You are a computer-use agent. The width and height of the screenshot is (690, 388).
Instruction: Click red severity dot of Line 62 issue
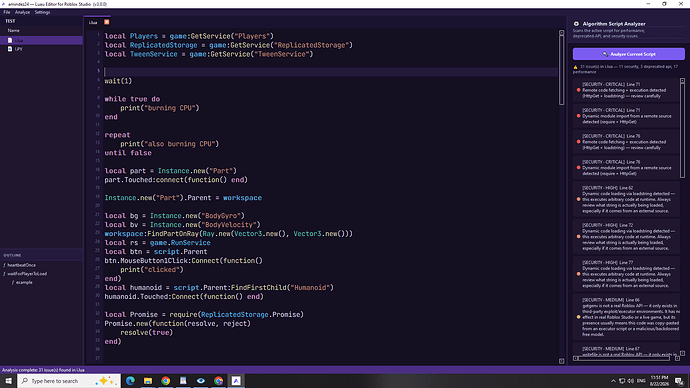click(x=578, y=199)
